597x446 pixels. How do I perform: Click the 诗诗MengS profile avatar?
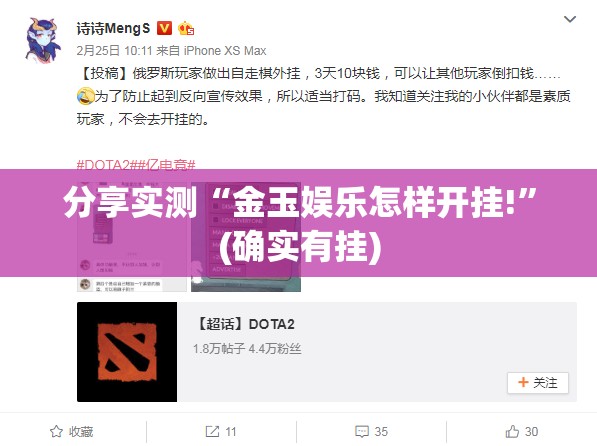[x=43, y=40]
